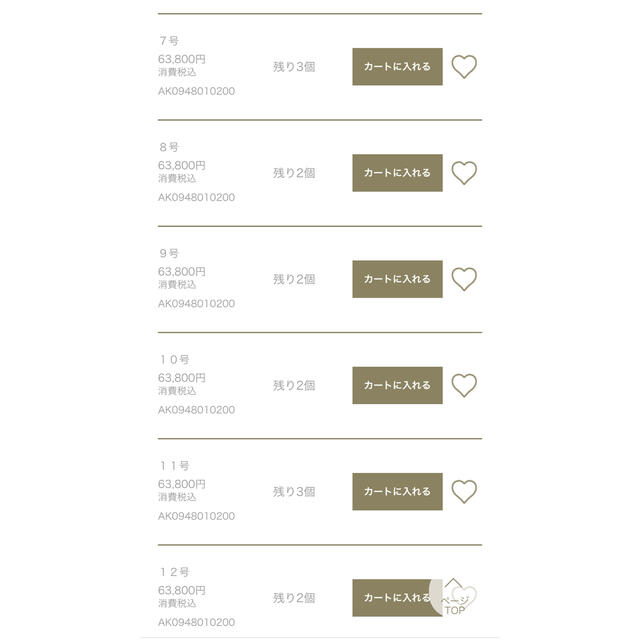640x640 pixels.
Task: Click product code under 9号 row
Action: (196, 304)
